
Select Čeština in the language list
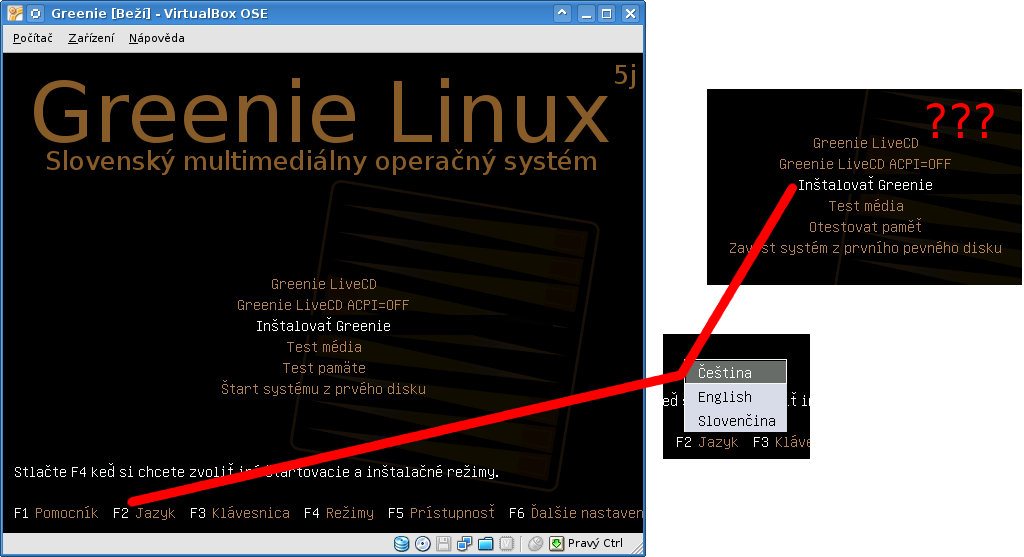735,372
